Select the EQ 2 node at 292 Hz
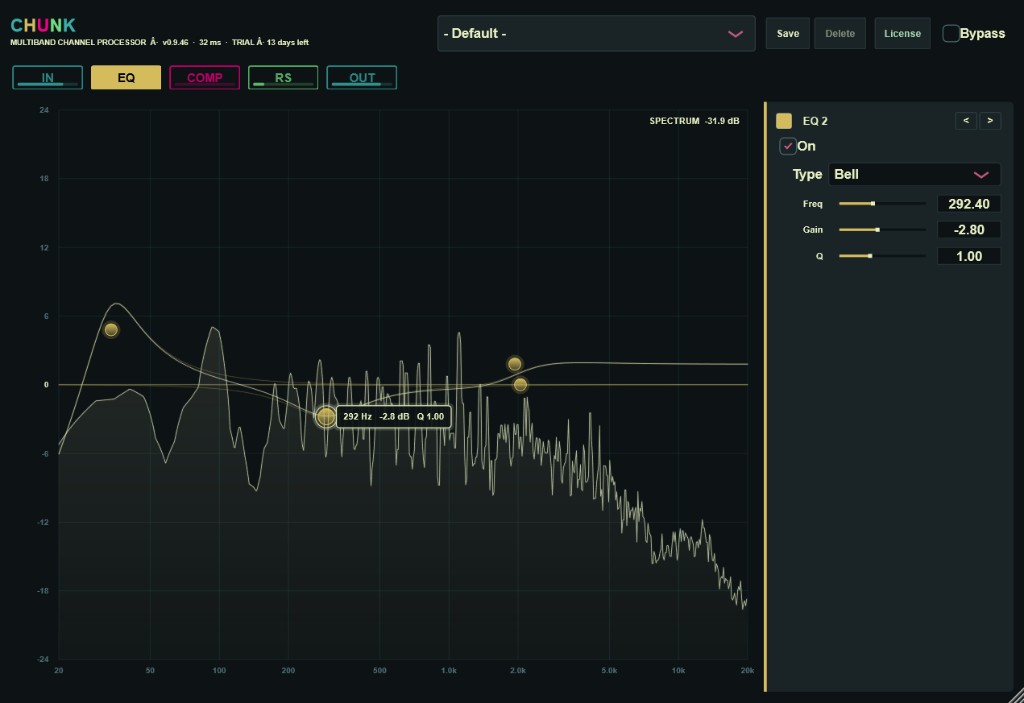The image size is (1024, 703). [x=326, y=416]
